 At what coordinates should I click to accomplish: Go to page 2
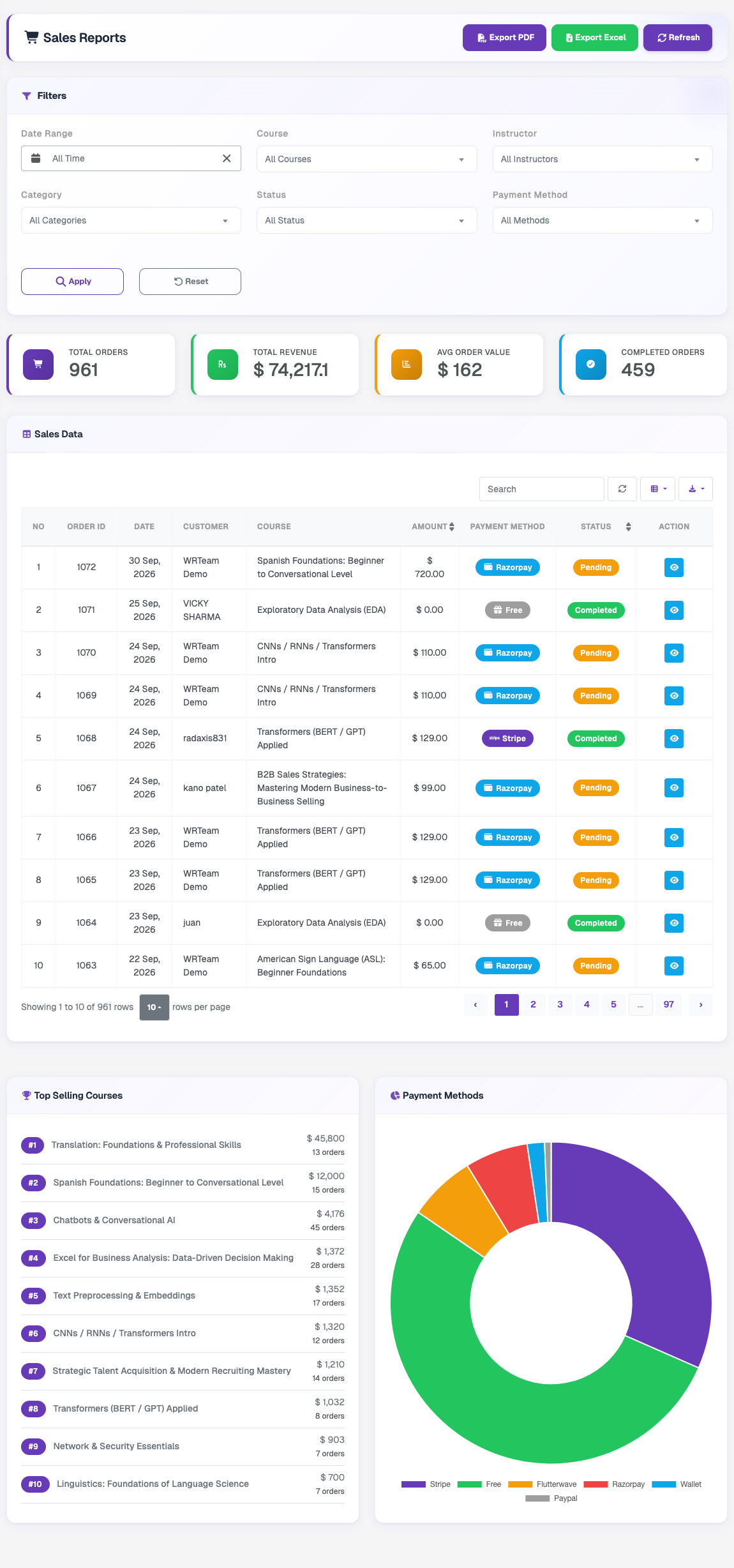534,1005
